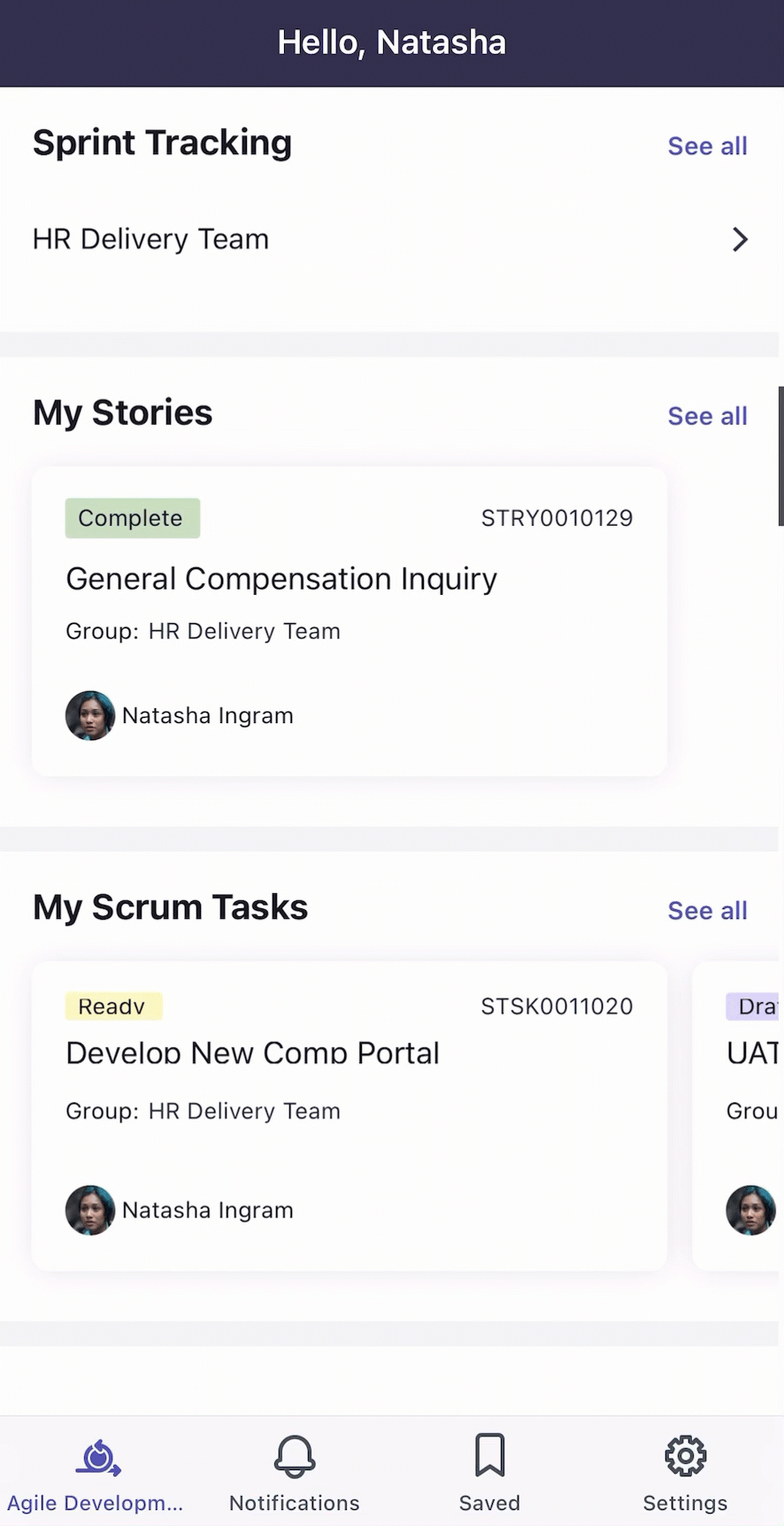784x1526 pixels.
Task: Open the Agile Development tab icon
Action: click(x=97, y=1456)
